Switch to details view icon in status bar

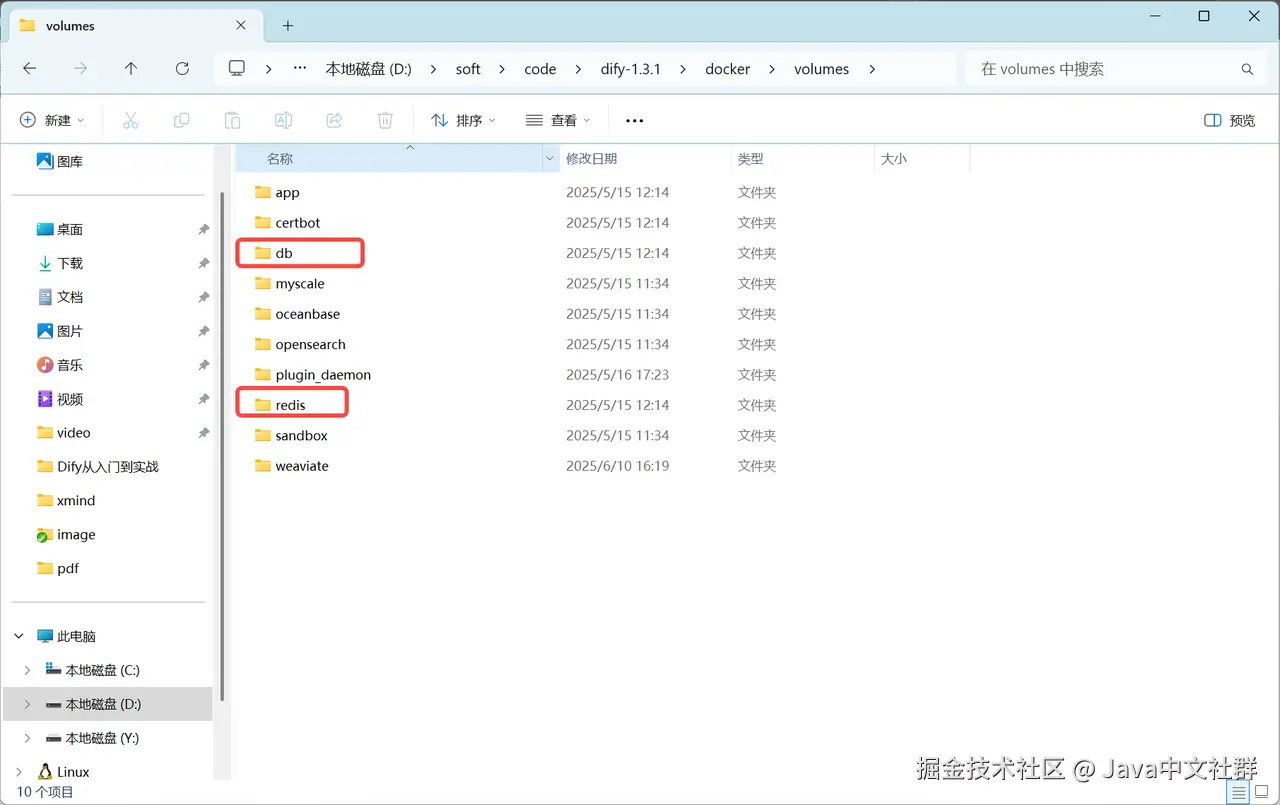click(x=1239, y=792)
